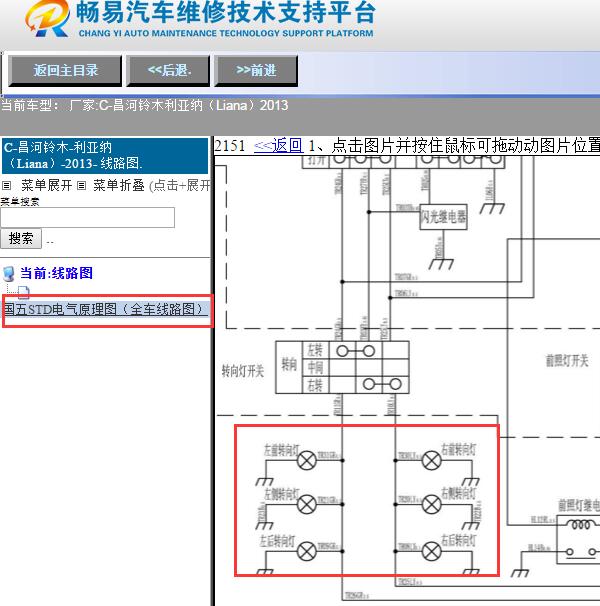
Task: Click the 返回主目录 button
Action: 65,71
